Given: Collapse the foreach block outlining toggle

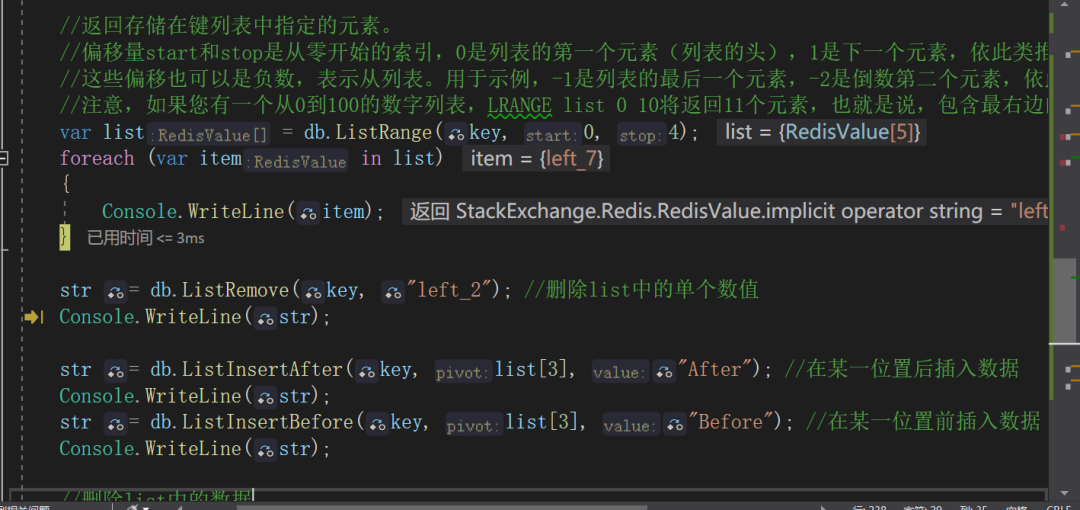Looking at the screenshot, I should point(3,159).
